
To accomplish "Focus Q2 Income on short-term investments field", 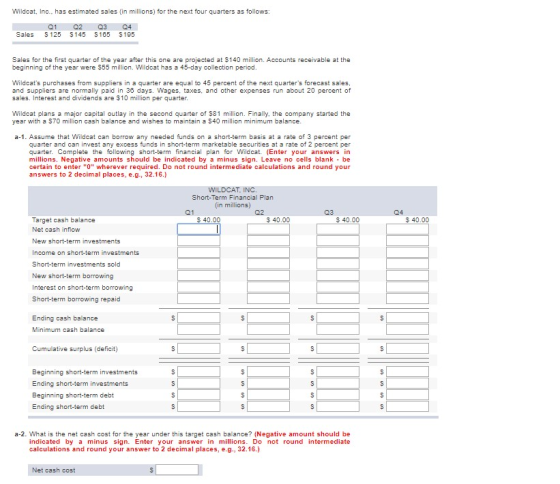I will (268, 253).
